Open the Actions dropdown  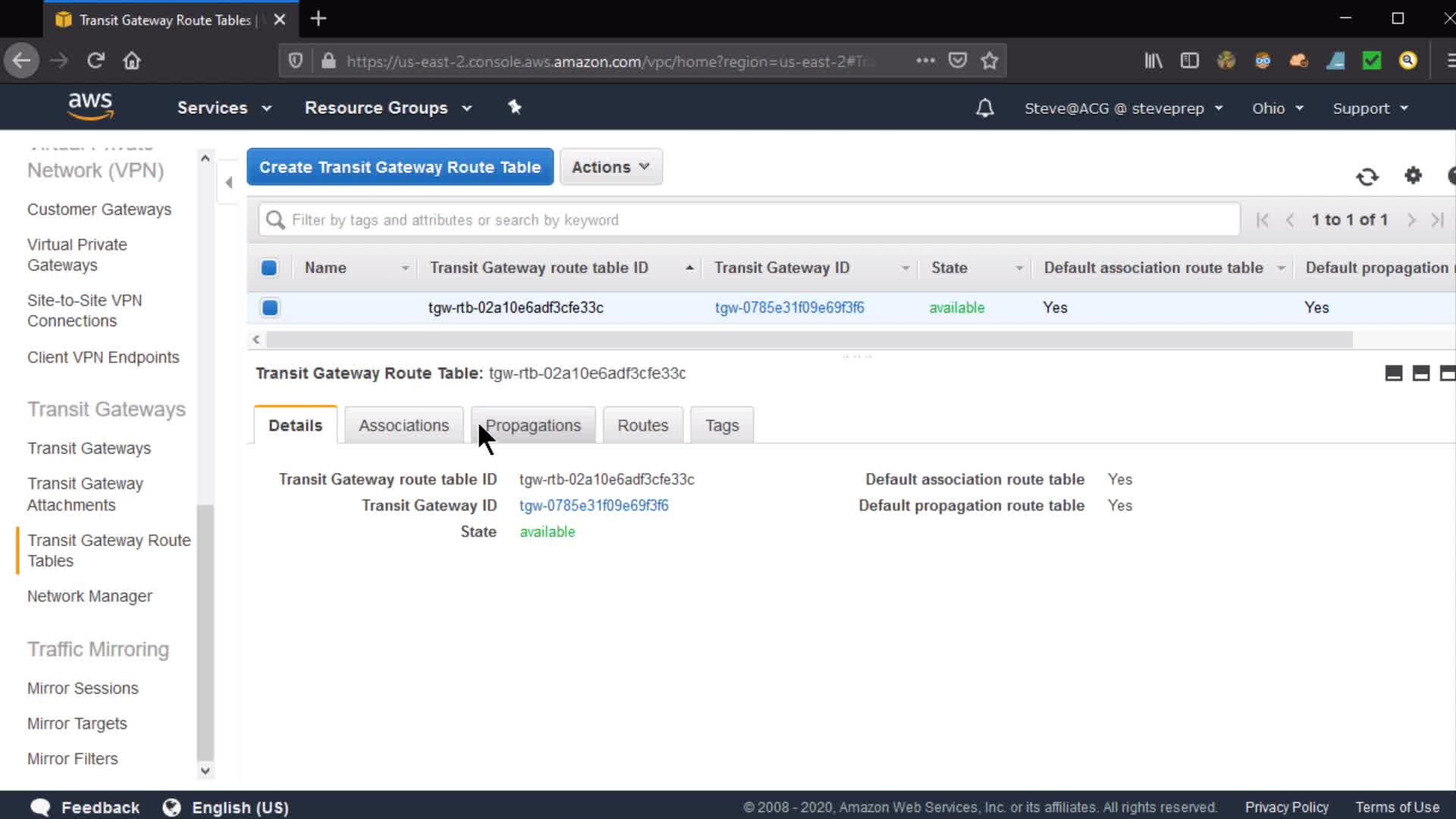(610, 167)
